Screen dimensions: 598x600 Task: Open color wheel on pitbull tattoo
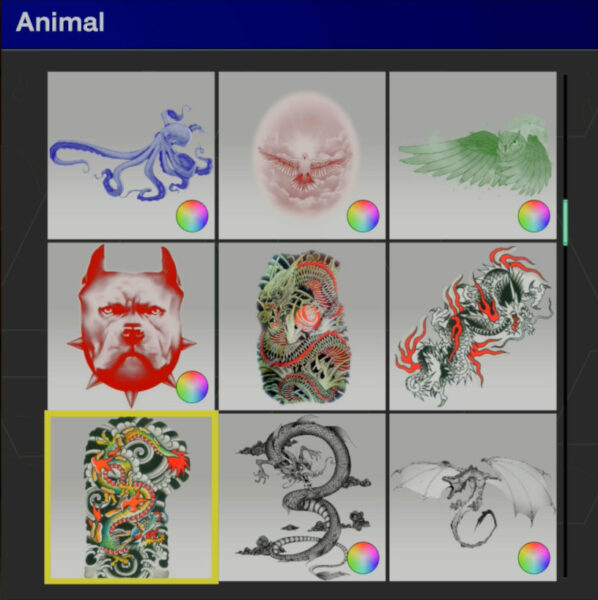tap(192, 387)
